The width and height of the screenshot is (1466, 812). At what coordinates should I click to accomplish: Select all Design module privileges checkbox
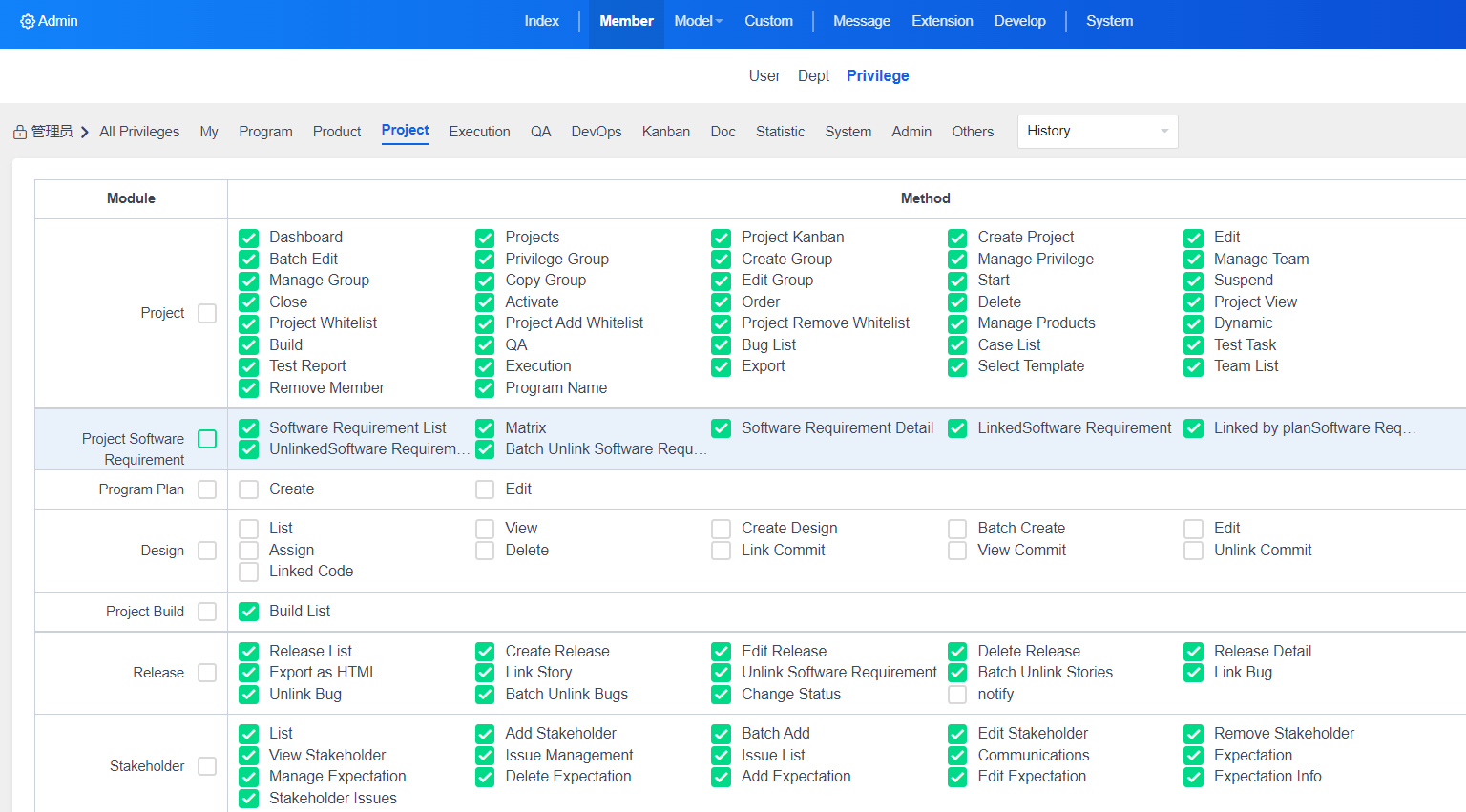coord(207,551)
